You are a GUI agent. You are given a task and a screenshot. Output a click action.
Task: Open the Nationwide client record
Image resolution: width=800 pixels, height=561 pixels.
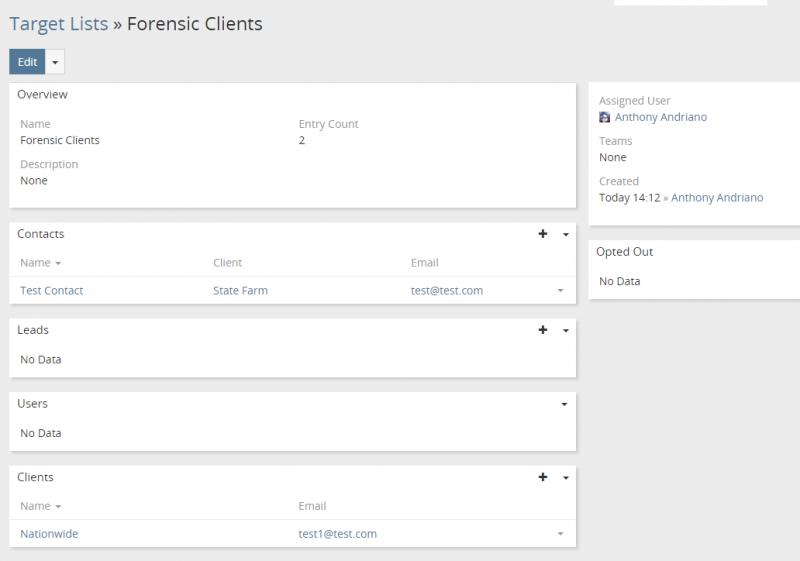tap(49, 534)
